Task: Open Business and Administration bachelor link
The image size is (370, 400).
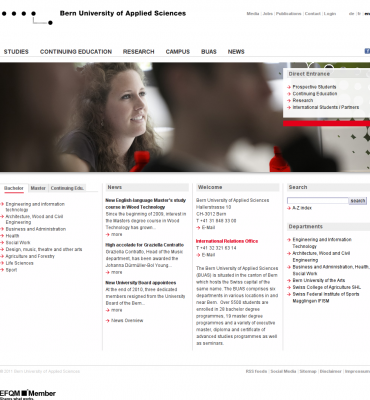Action: point(36,229)
